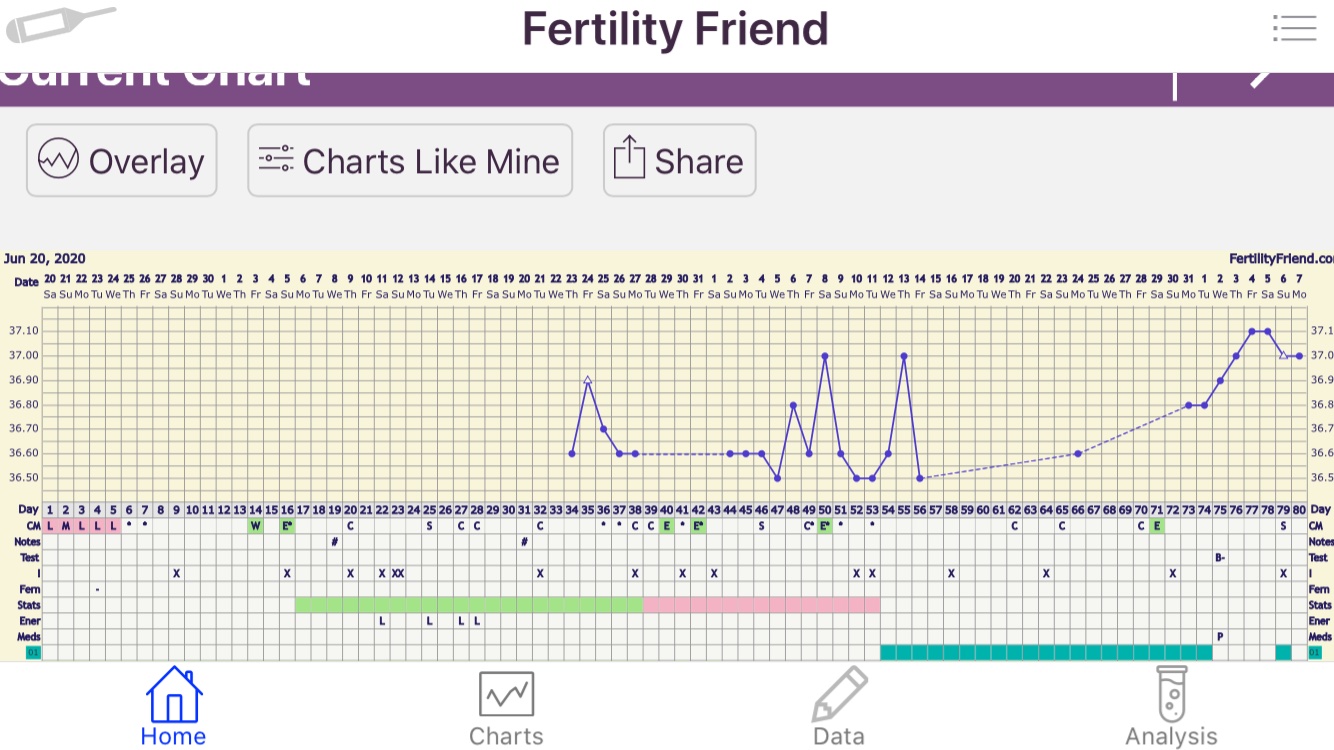Tap the Overlay wave icon
The width and height of the screenshot is (1334, 750).
58,160
